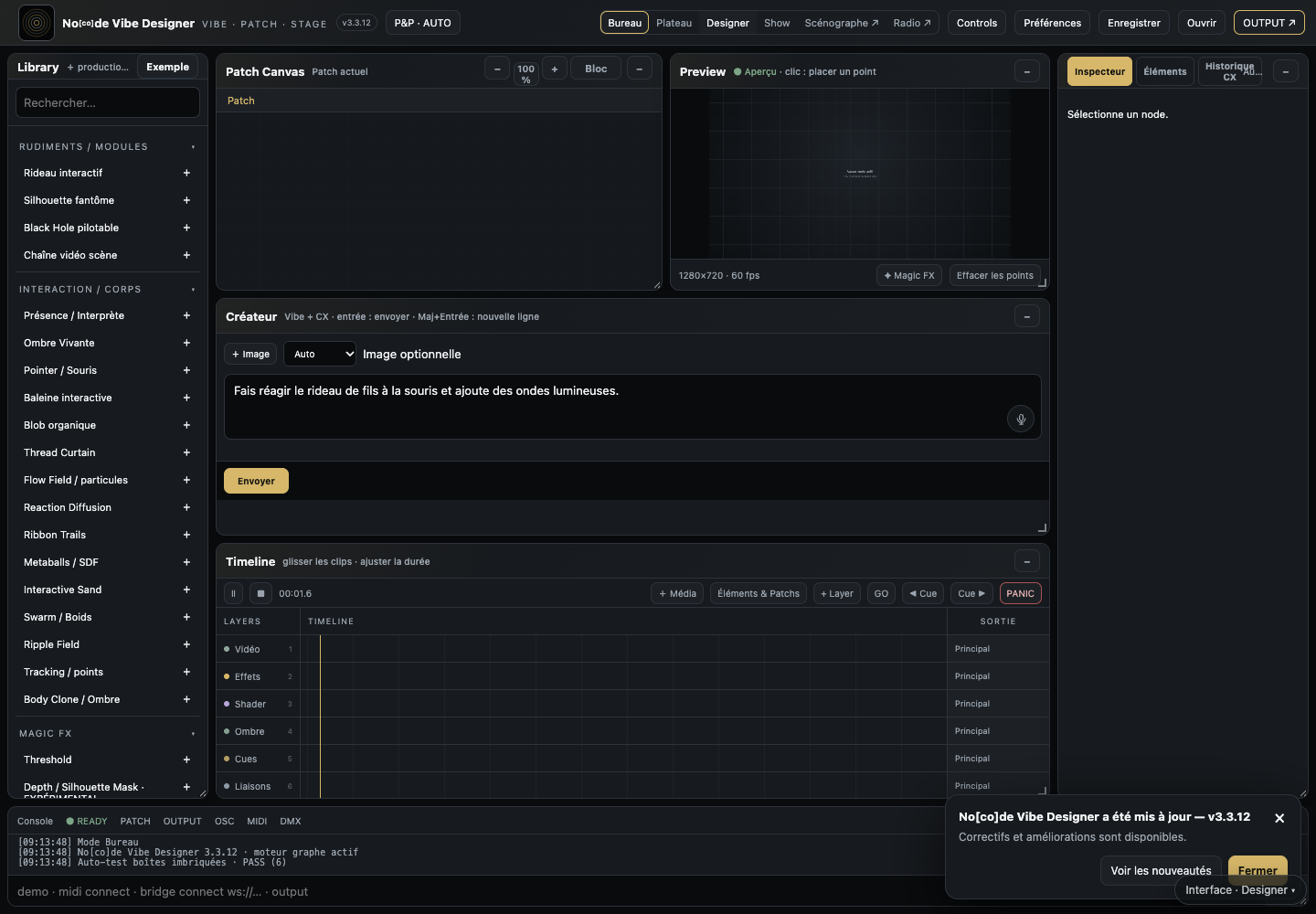Add the Interactive Sand module

click(186, 590)
